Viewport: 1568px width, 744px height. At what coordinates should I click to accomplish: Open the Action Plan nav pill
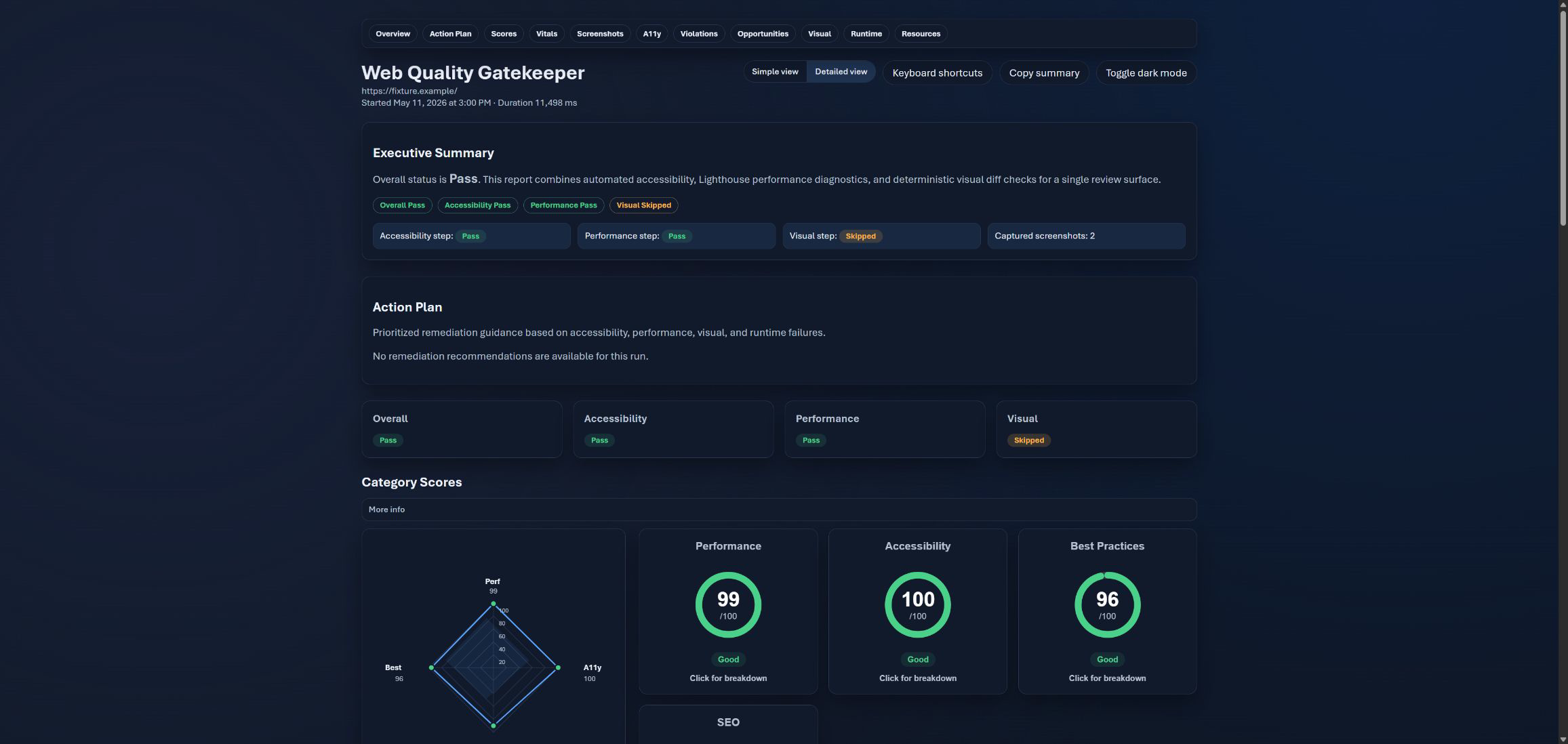(450, 34)
